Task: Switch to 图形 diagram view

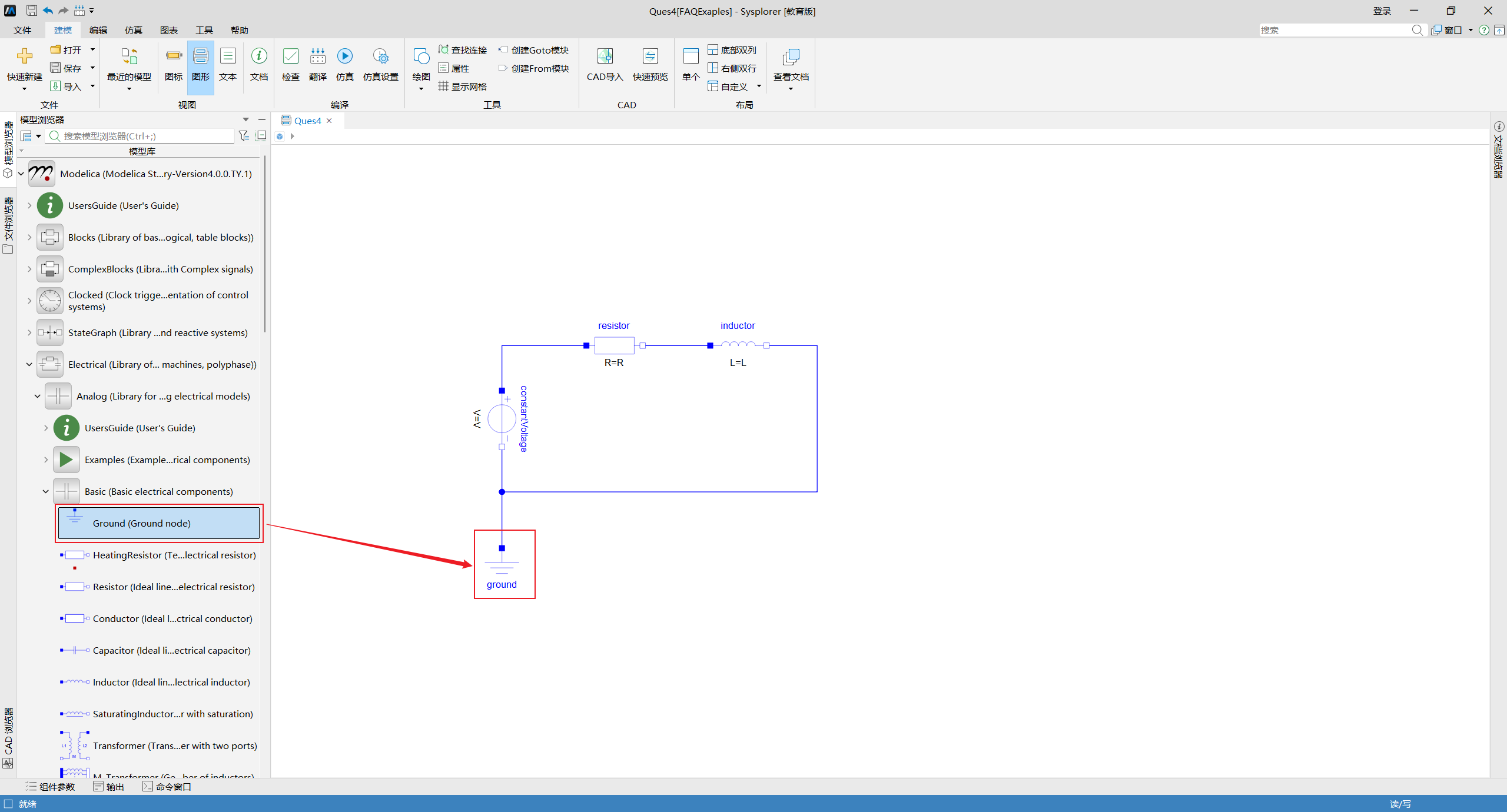Action: (201, 56)
